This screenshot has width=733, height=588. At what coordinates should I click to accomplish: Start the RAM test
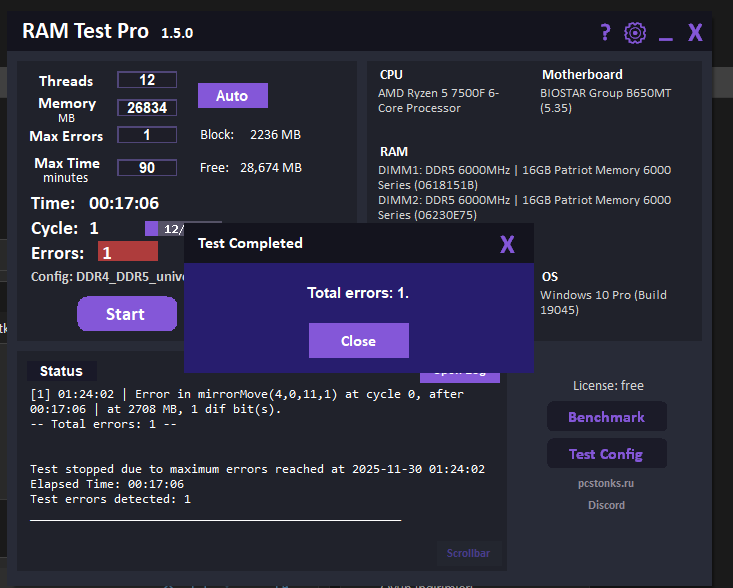point(127,314)
